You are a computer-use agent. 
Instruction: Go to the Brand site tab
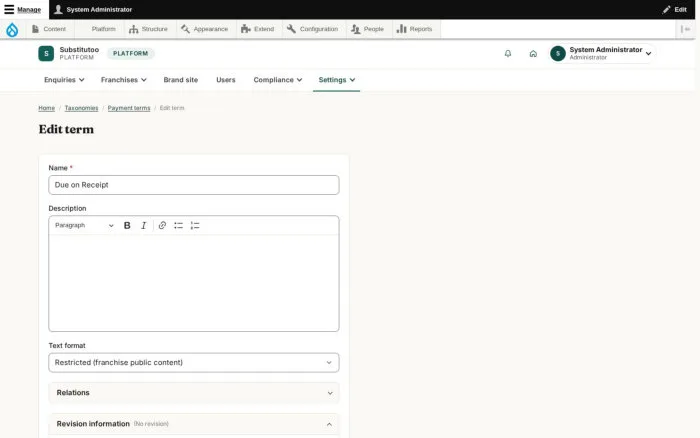point(181,80)
